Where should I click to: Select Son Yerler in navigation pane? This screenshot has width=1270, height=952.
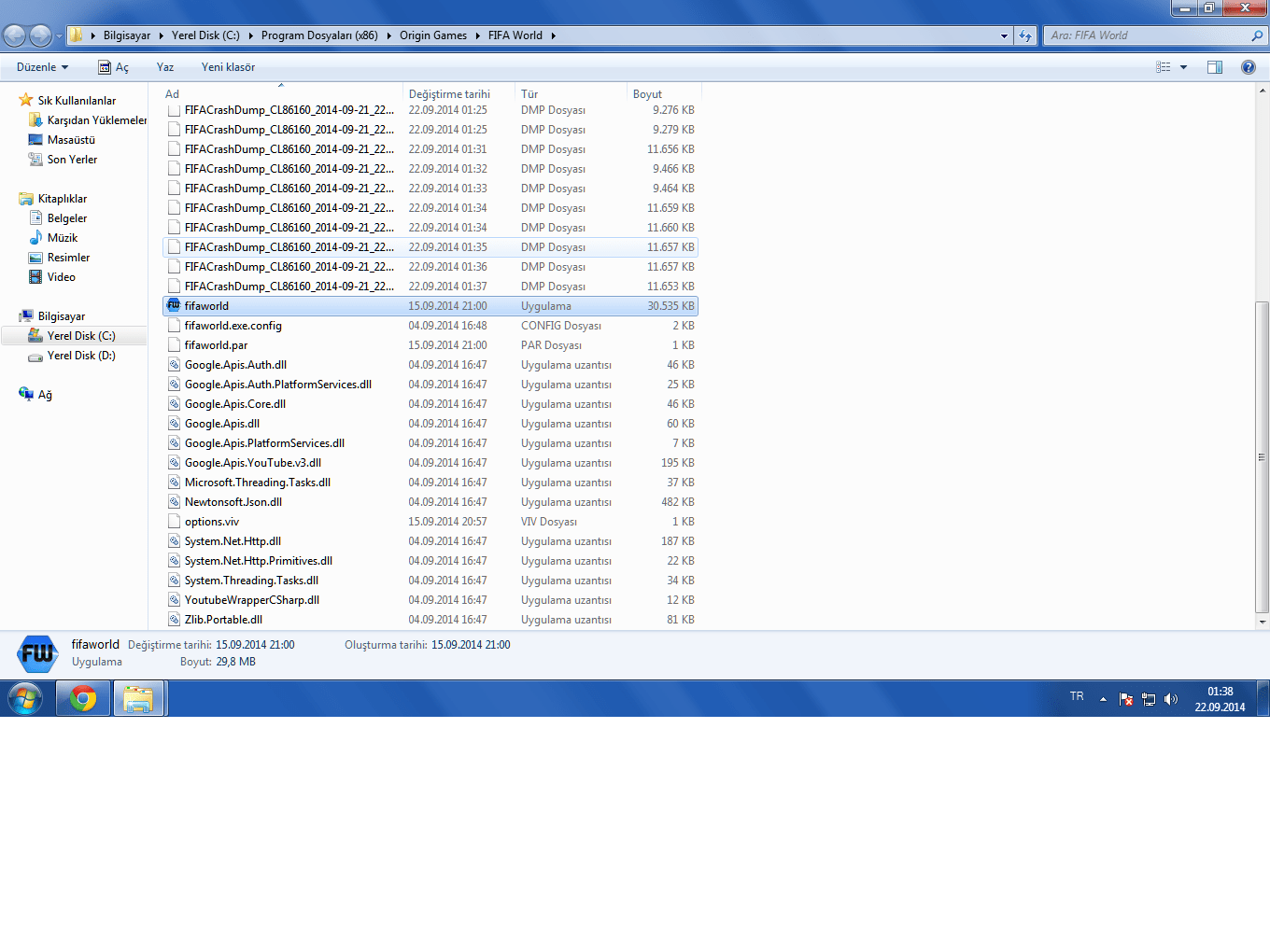click(x=72, y=159)
